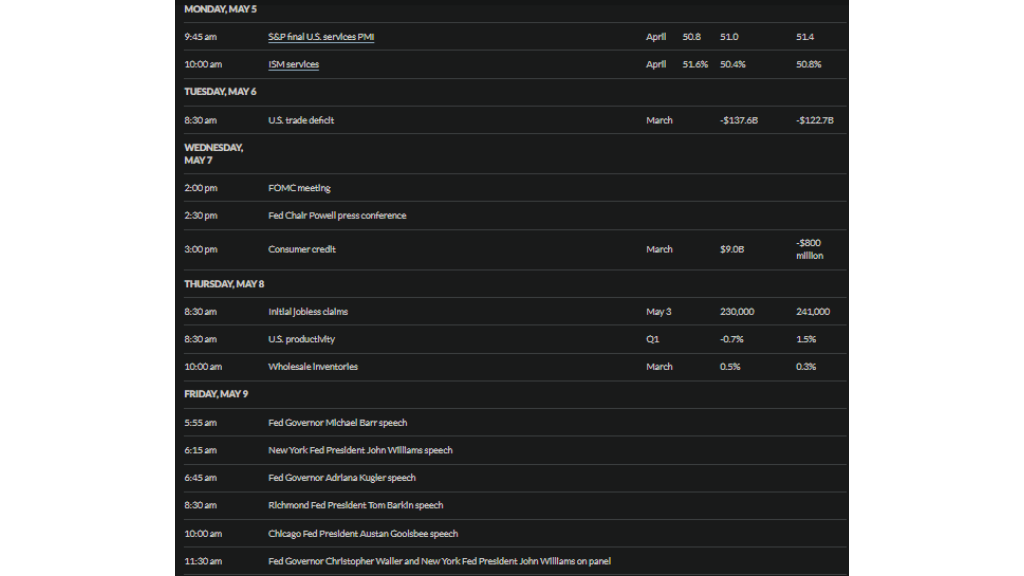Click the 3:00 pm time cell
The width and height of the screenshot is (1024, 576).
point(200,249)
